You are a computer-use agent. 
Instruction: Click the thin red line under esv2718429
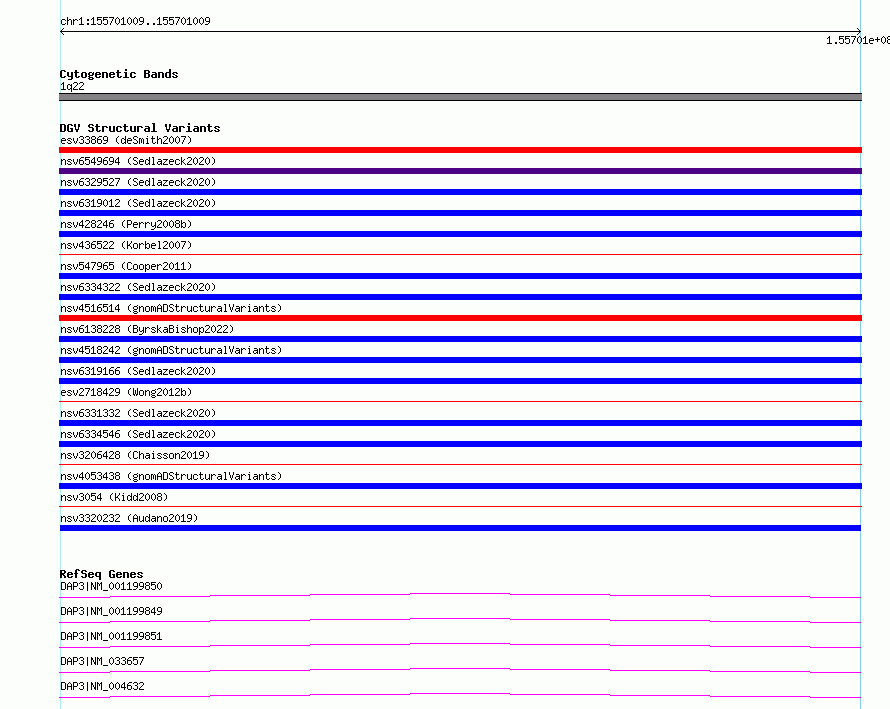[460, 401]
